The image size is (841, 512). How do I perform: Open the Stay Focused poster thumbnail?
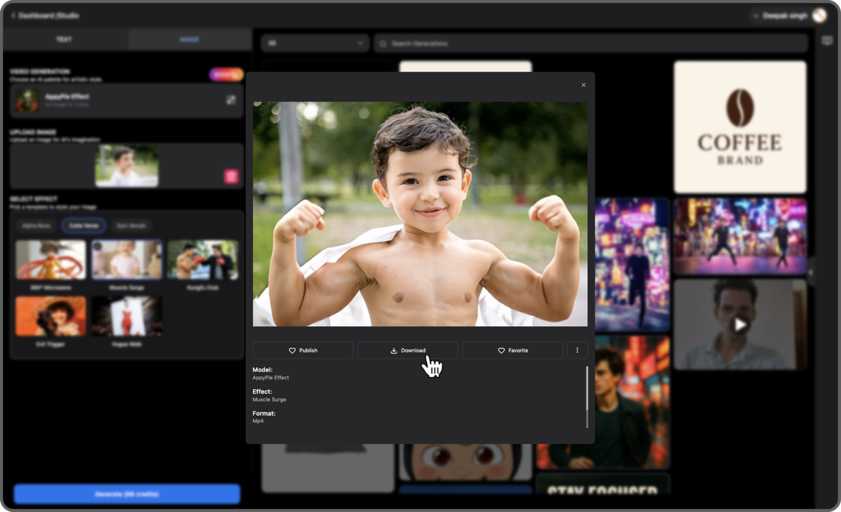click(x=603, y=484)
